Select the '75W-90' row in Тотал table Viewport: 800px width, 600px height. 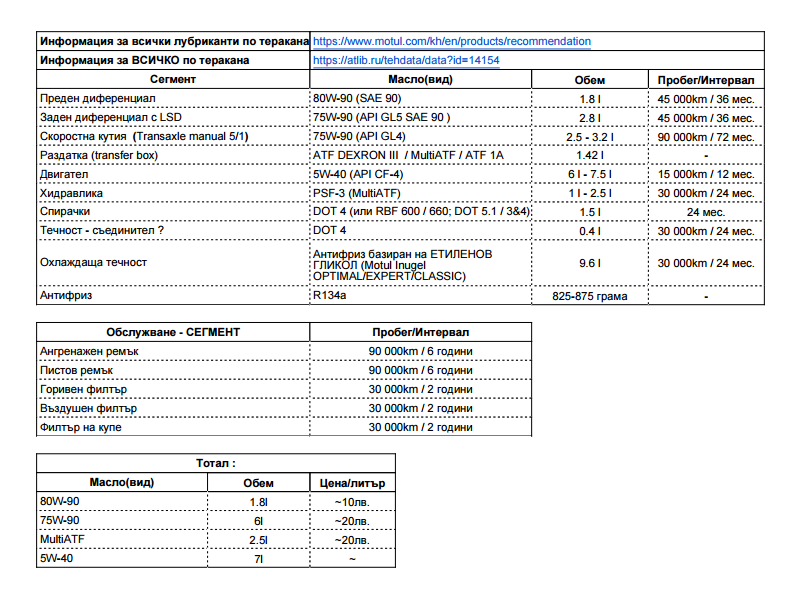(122, 520)
